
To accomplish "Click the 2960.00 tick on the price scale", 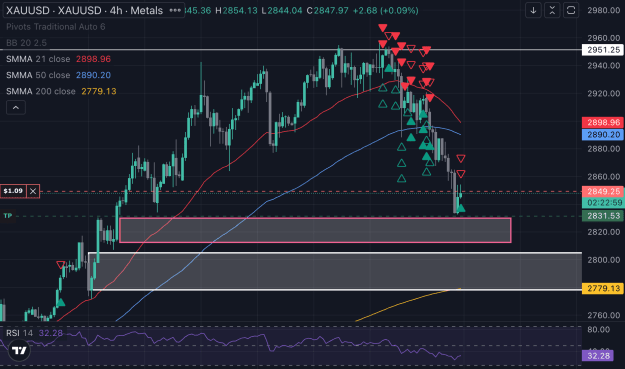I will point(603,38).
